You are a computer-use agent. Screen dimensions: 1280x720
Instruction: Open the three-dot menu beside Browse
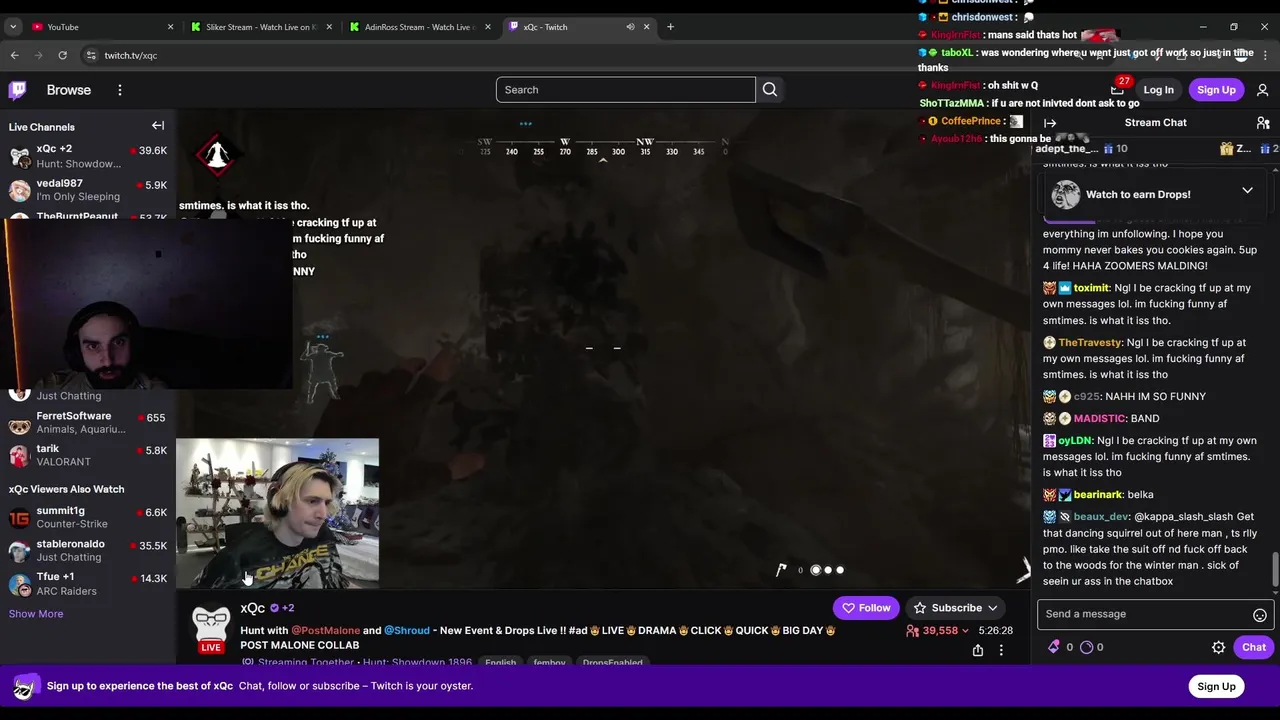[x=120, y=90]
